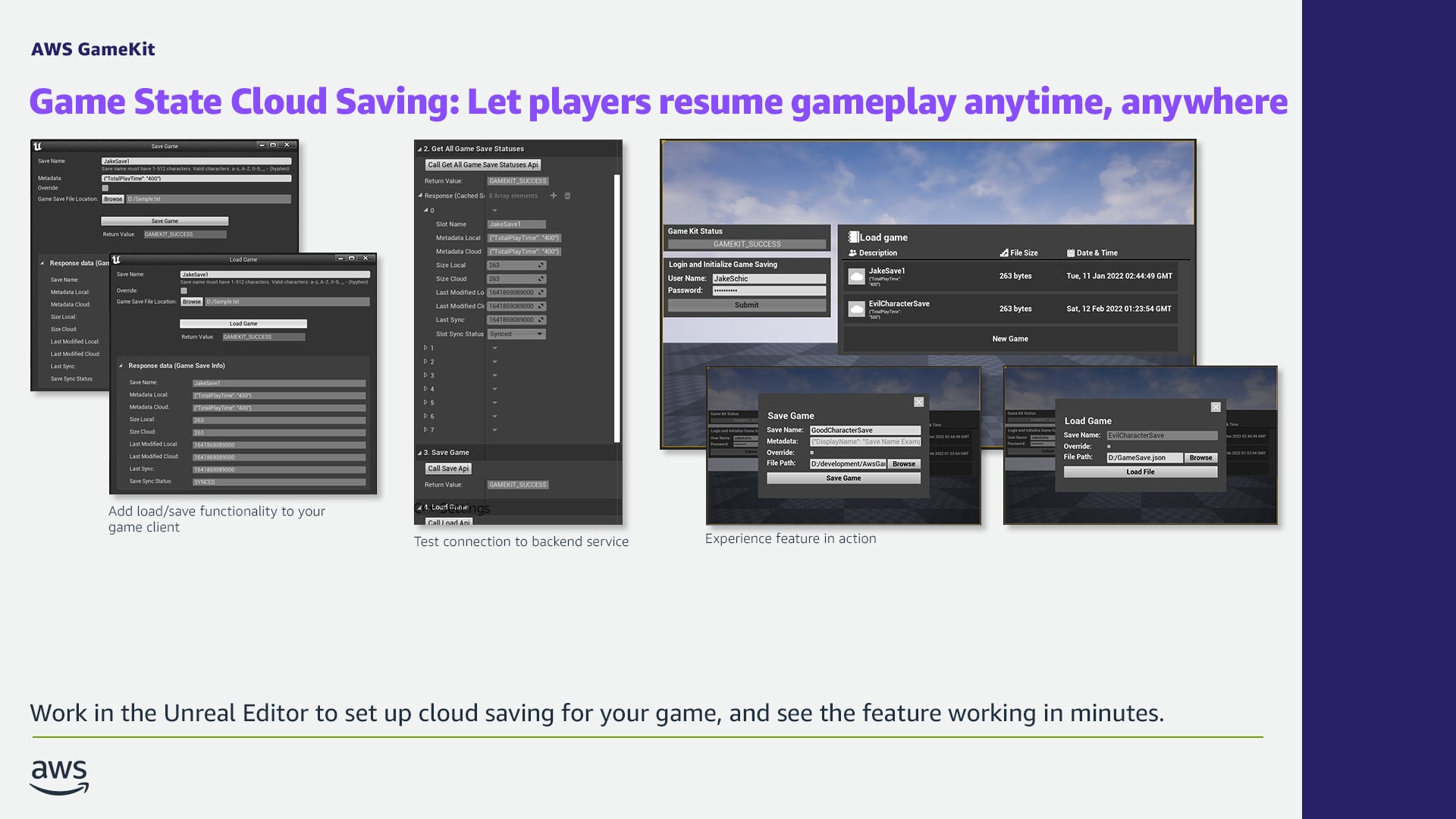Toggle Override checkbox in GoodCharacterSave dialog
The width and height of the screenshot is (1456, 819).
click(811, 453)
